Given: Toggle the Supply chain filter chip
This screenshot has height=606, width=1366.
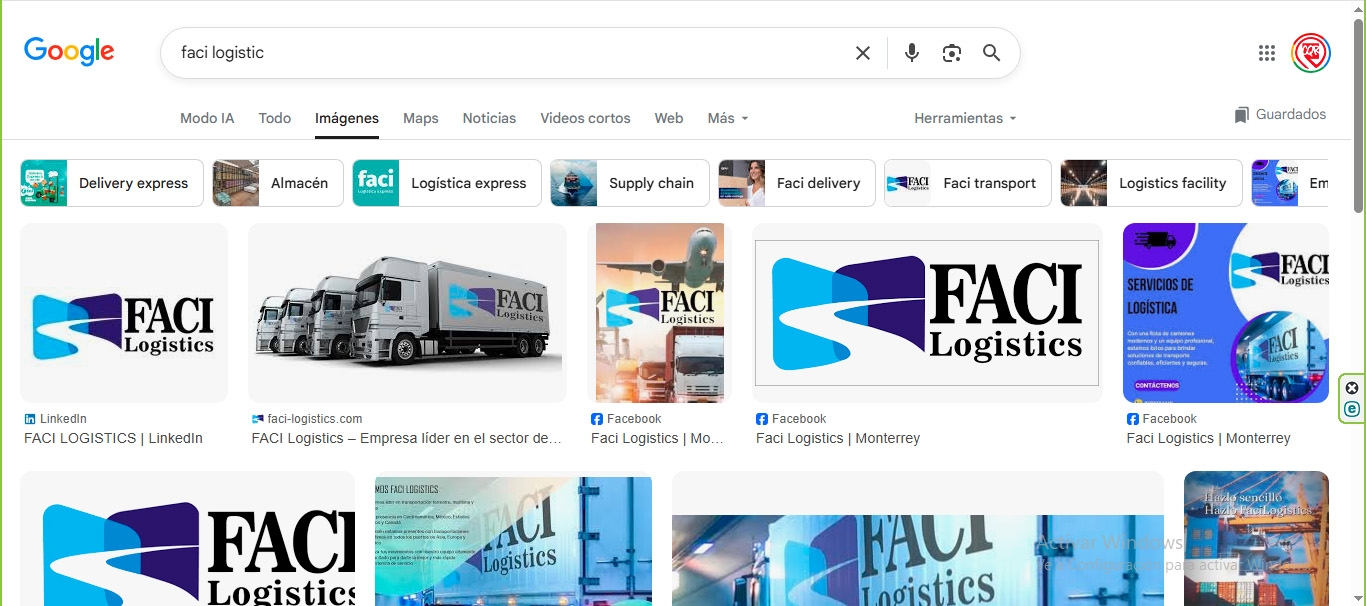Looking at the screenshot, I should [628, 183].
